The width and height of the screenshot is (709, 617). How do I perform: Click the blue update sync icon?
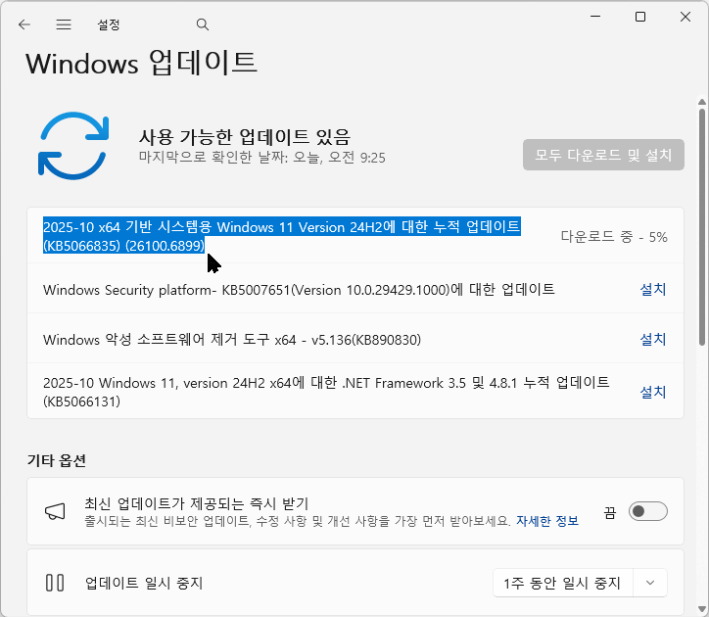[x=74, y=146]
